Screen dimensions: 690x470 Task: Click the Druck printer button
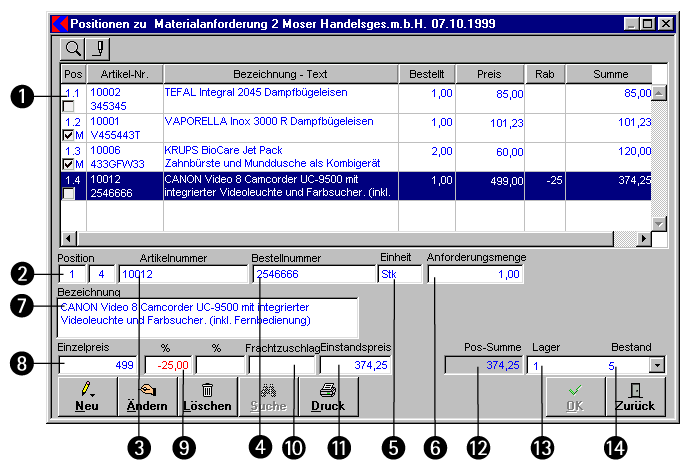pos(328,397)
